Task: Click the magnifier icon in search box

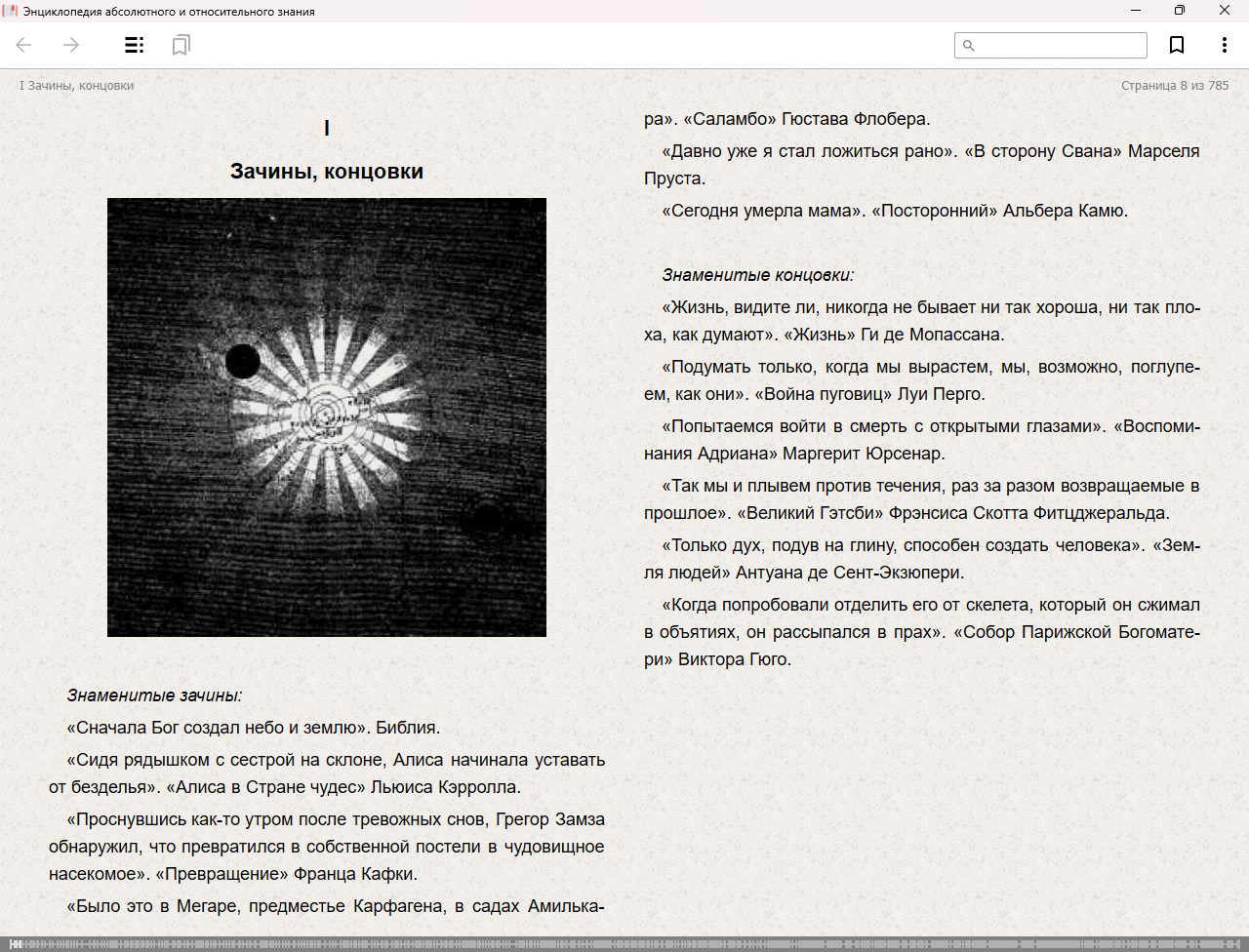Action: click(969, 45)
